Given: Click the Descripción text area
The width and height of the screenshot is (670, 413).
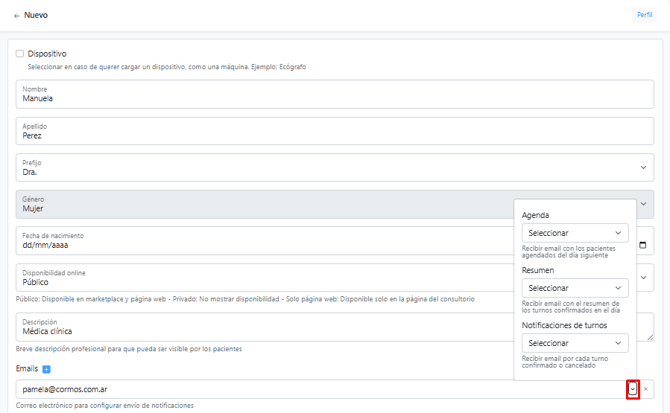Looking at the screenshot, I should 335,327.
